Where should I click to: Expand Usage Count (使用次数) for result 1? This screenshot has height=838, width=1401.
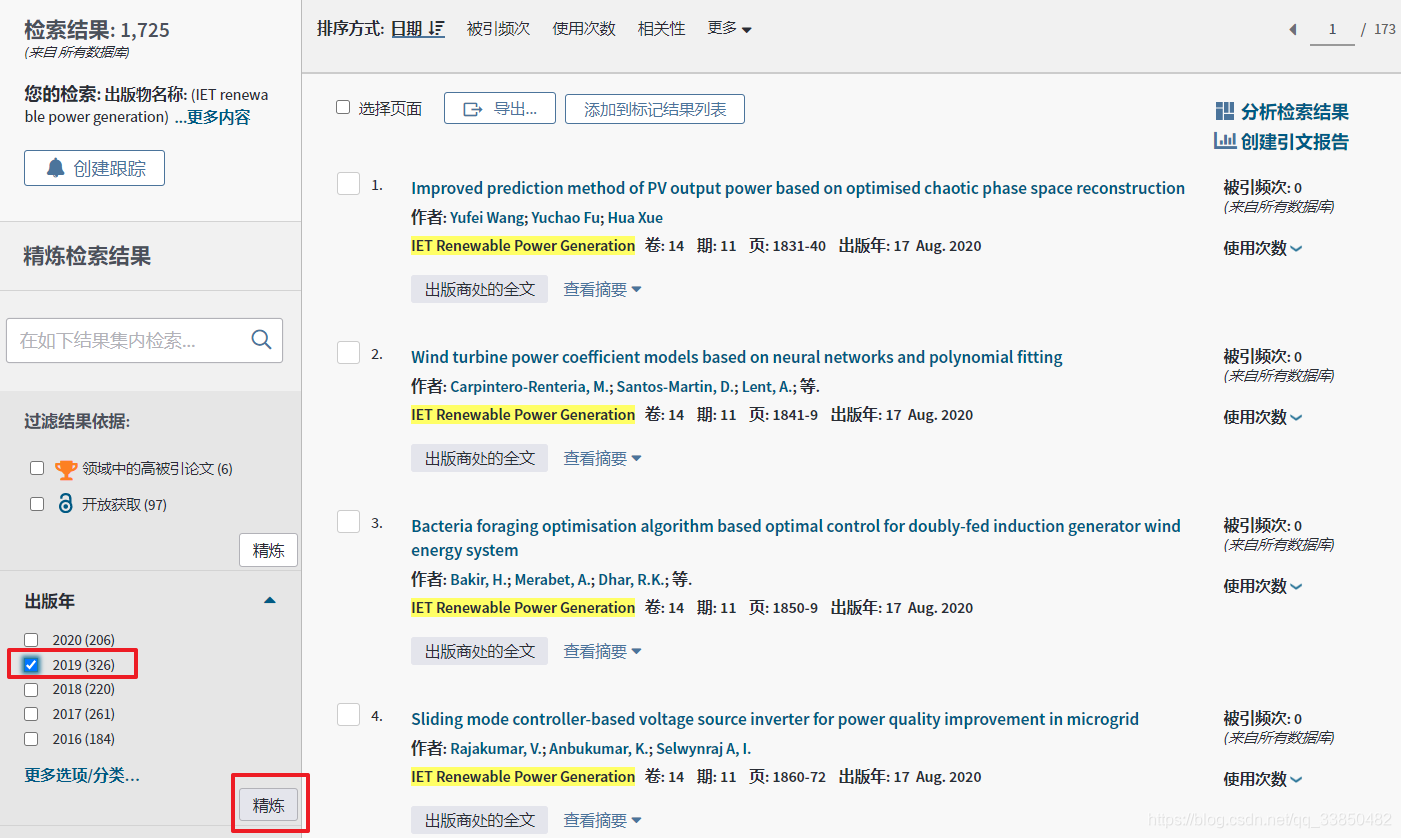pos(1263,248)
